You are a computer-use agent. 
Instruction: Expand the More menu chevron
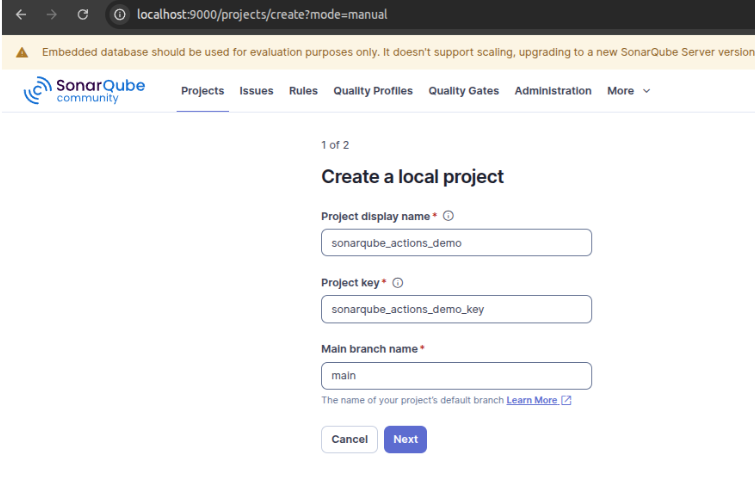click(647, 91)
